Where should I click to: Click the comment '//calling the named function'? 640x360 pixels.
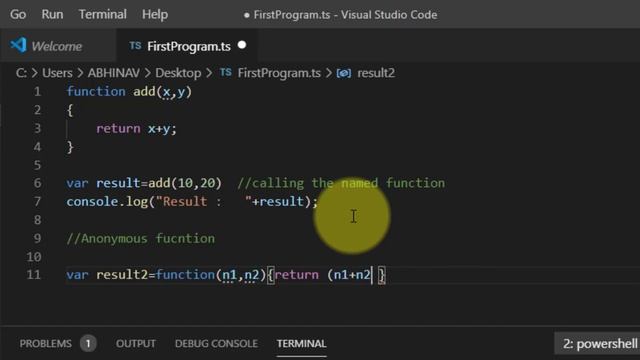coord(341,183)
